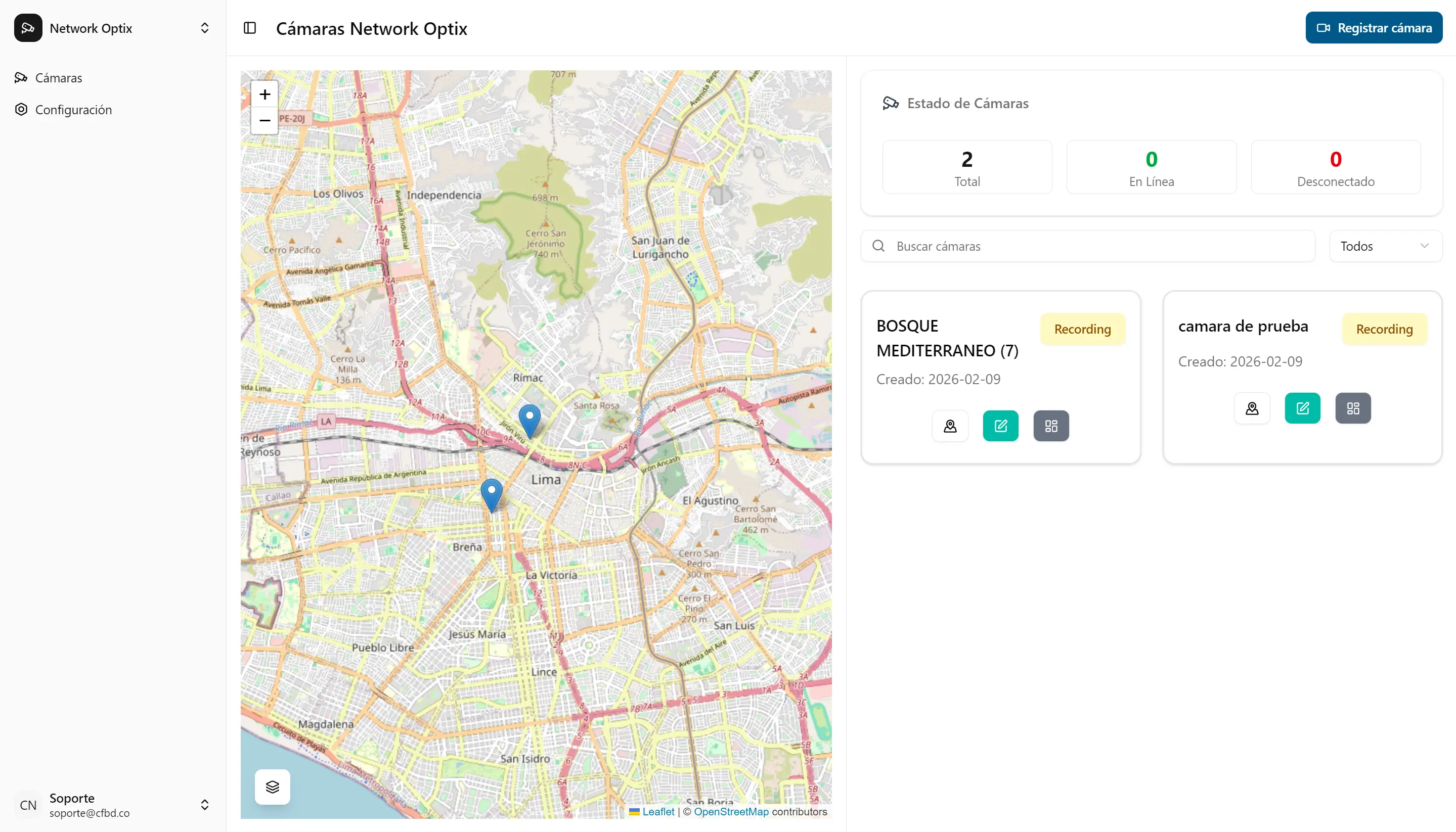Expand the Network Optix workspace switcher
The height and width of the screenshot is (832, 1456).
tap(205, 27)
